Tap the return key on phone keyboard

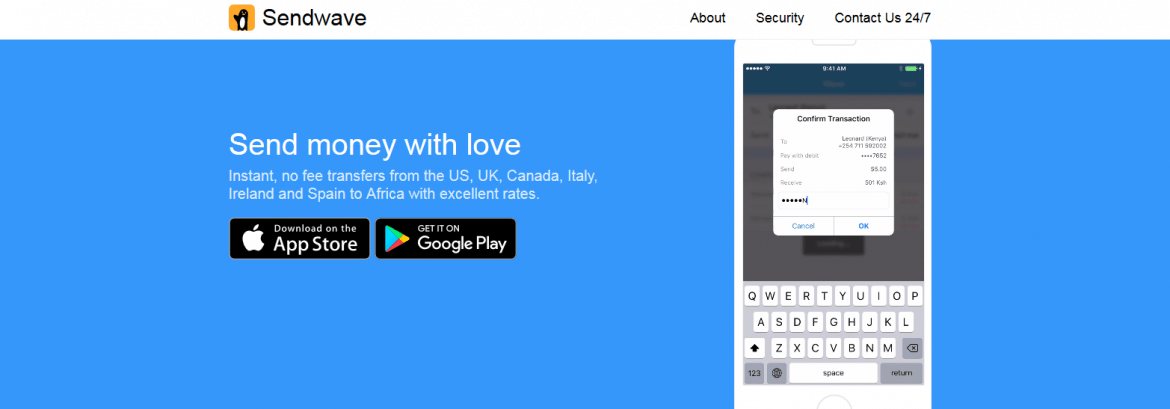[901, 373]
